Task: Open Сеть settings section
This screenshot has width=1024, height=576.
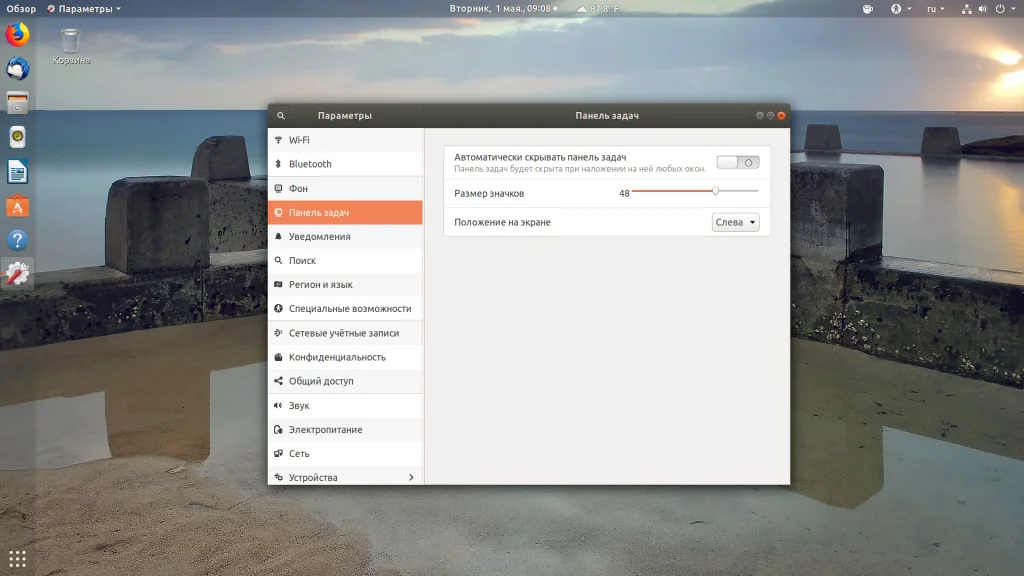Action: pyautogui.click(x=345, y=454)
